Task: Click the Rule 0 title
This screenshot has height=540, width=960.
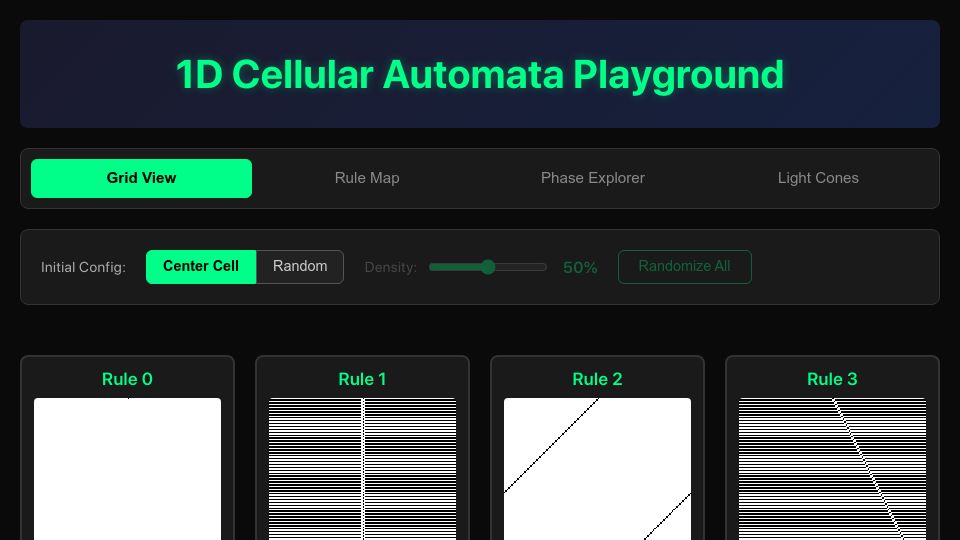Action: tap(127, 379)
